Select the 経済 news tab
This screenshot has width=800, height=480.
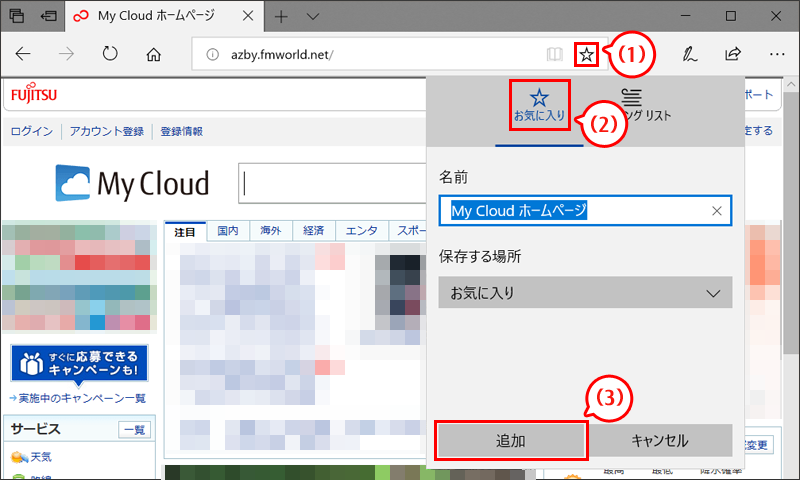pyautogui.click(x=314, y=231)
